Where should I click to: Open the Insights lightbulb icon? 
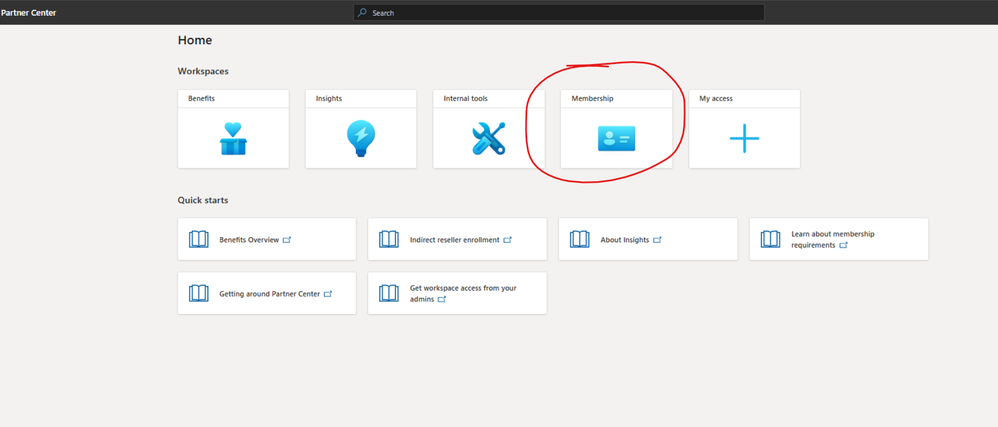click(x=361, y=139)
